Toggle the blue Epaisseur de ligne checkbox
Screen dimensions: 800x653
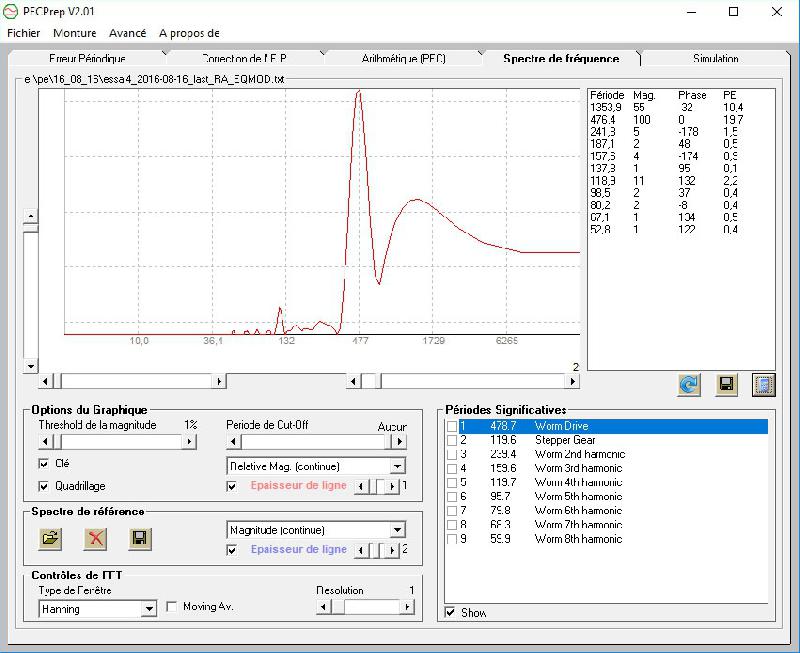pyautogui.click(x=232, y=550)
